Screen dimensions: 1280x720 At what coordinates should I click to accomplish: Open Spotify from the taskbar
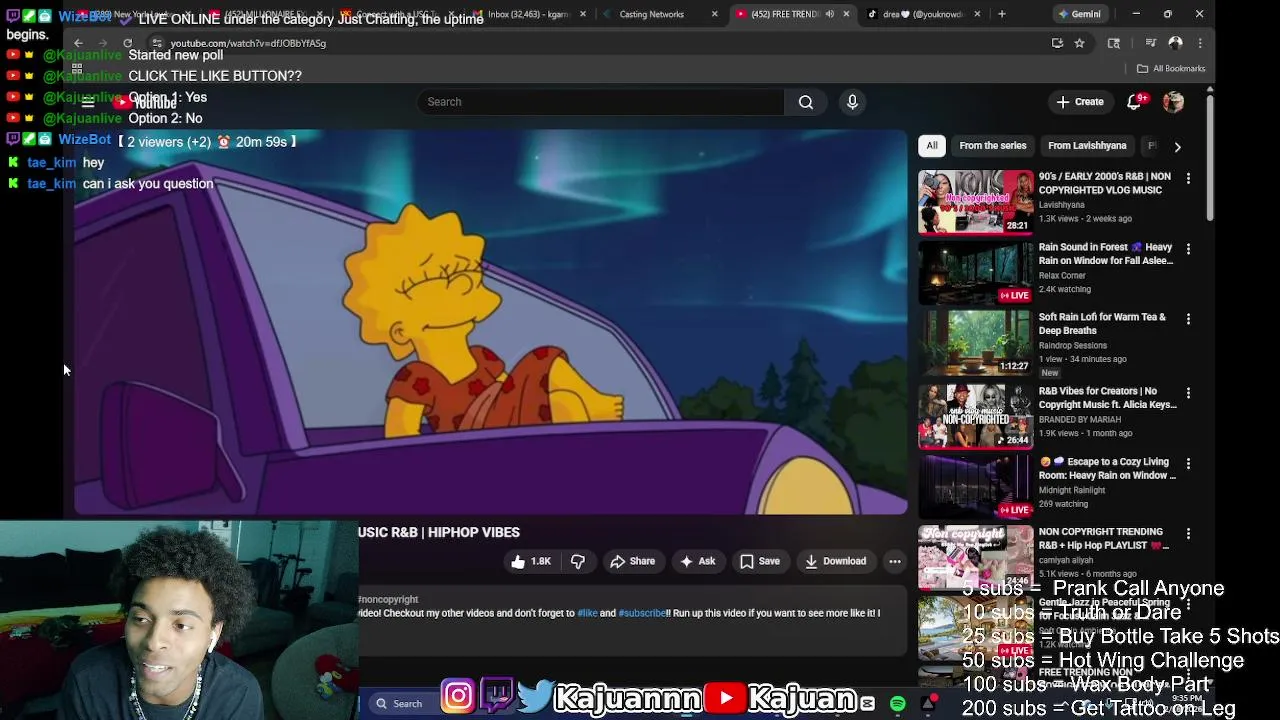[x=897, y=704]
